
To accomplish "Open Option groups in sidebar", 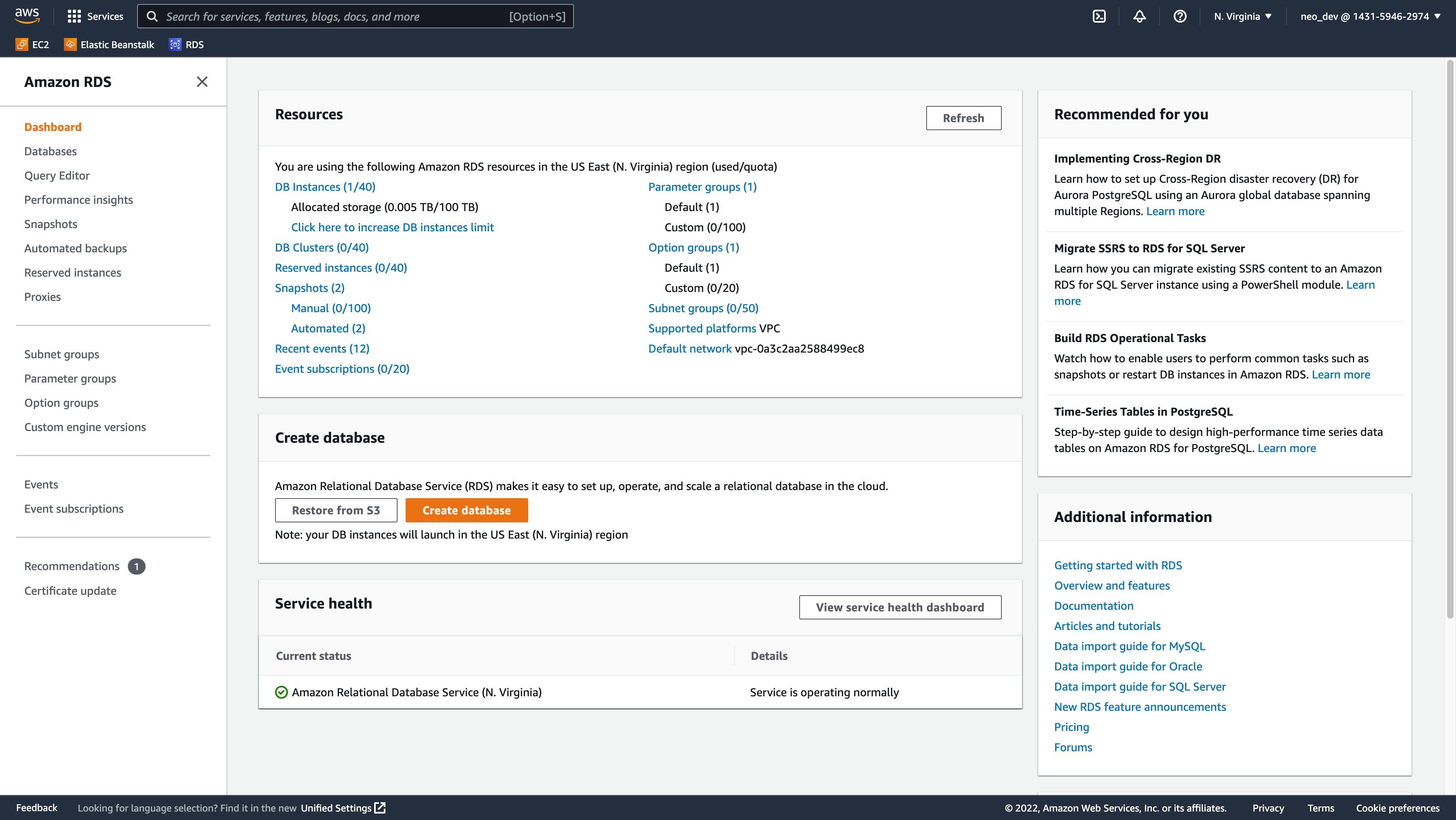I will pos(61,403).
